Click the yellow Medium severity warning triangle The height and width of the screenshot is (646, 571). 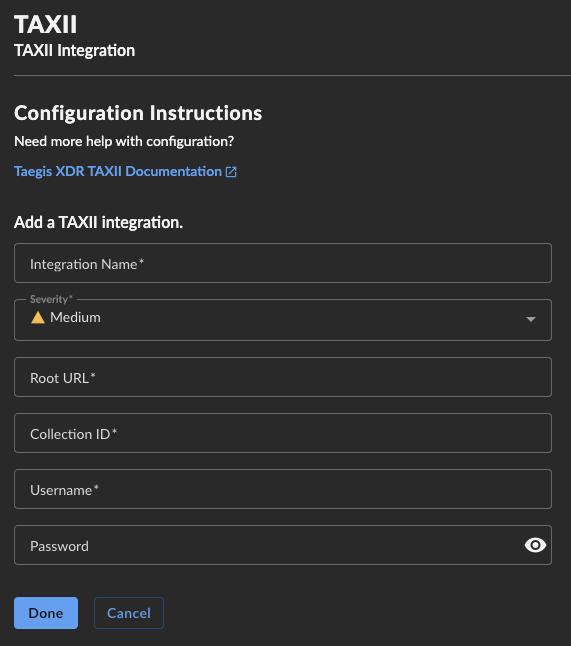click(x=38, y=318)
